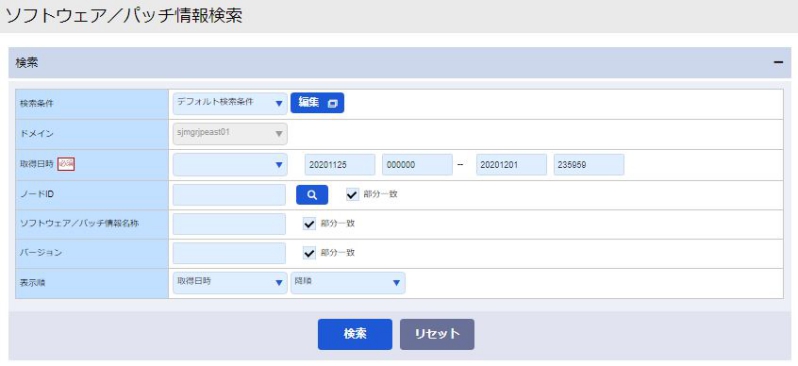Click the end time field 235959

[x=589, y=165]
